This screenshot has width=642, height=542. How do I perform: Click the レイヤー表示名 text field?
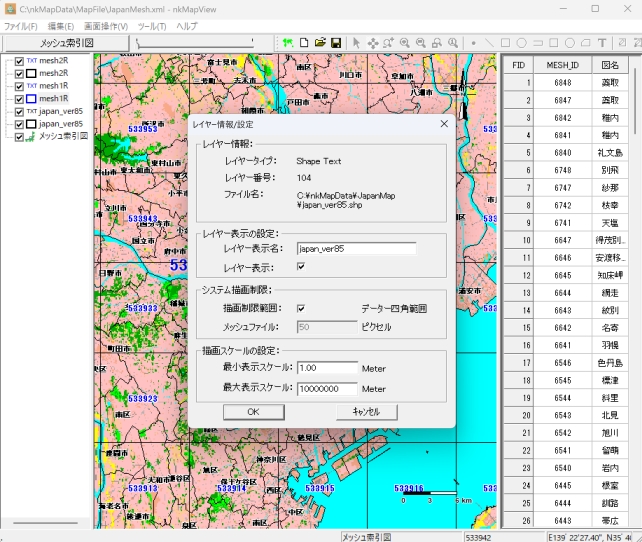tap(355, 249)
